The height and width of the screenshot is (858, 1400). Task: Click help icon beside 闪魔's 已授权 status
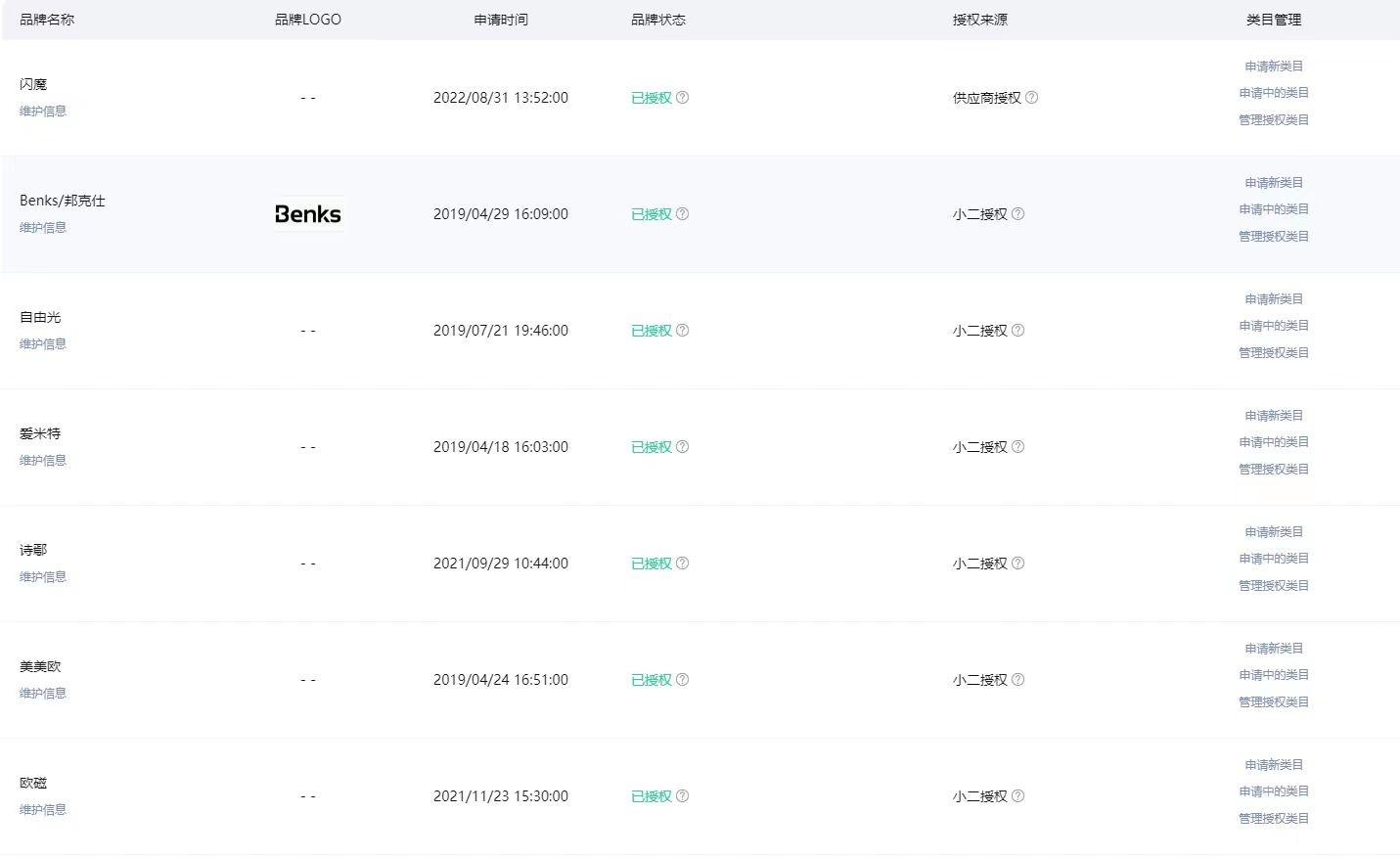(x=683, y=98)
